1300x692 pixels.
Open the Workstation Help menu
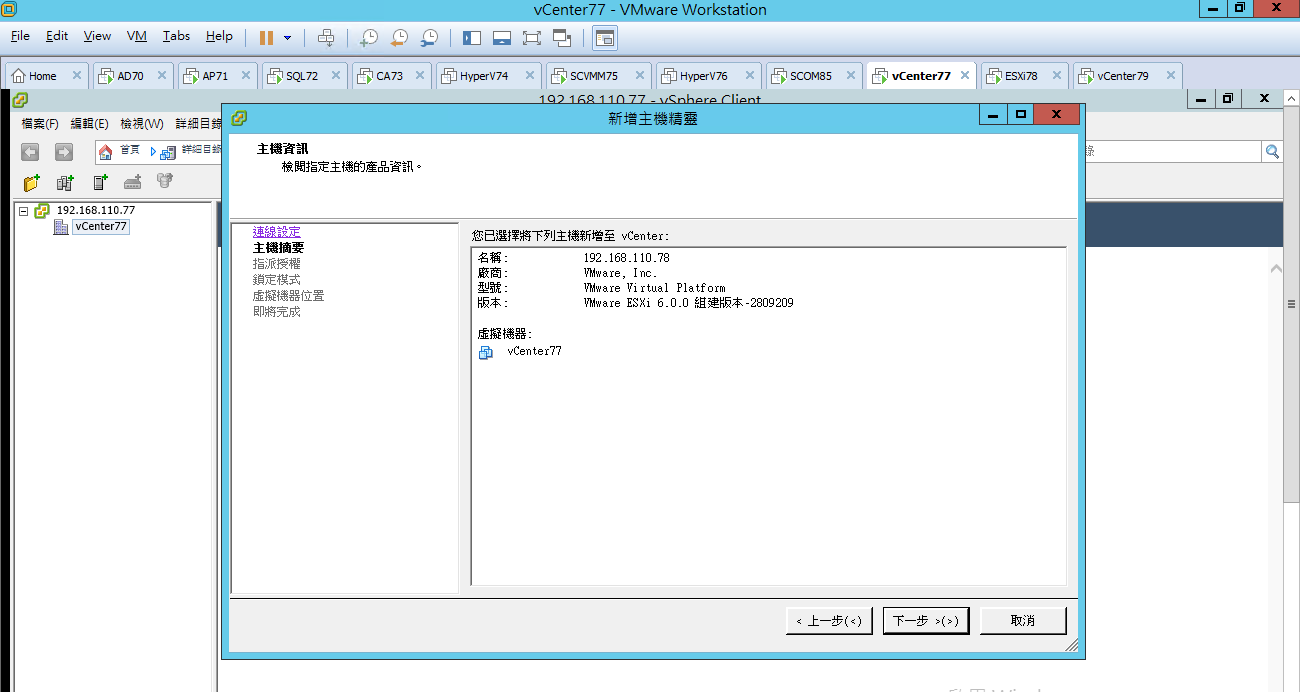click(x=219, y=36)
